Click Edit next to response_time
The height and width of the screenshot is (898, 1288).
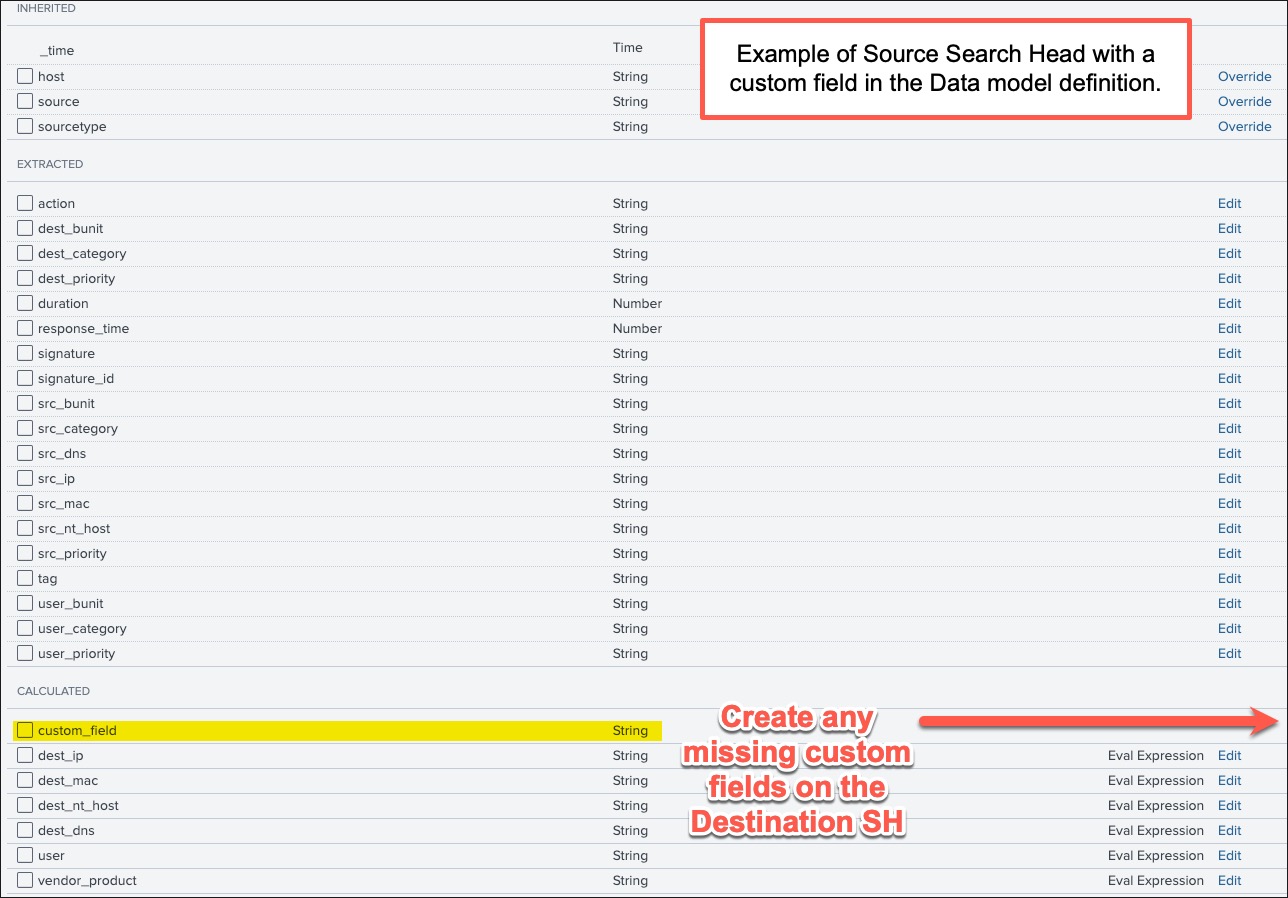coord(1229,328)
